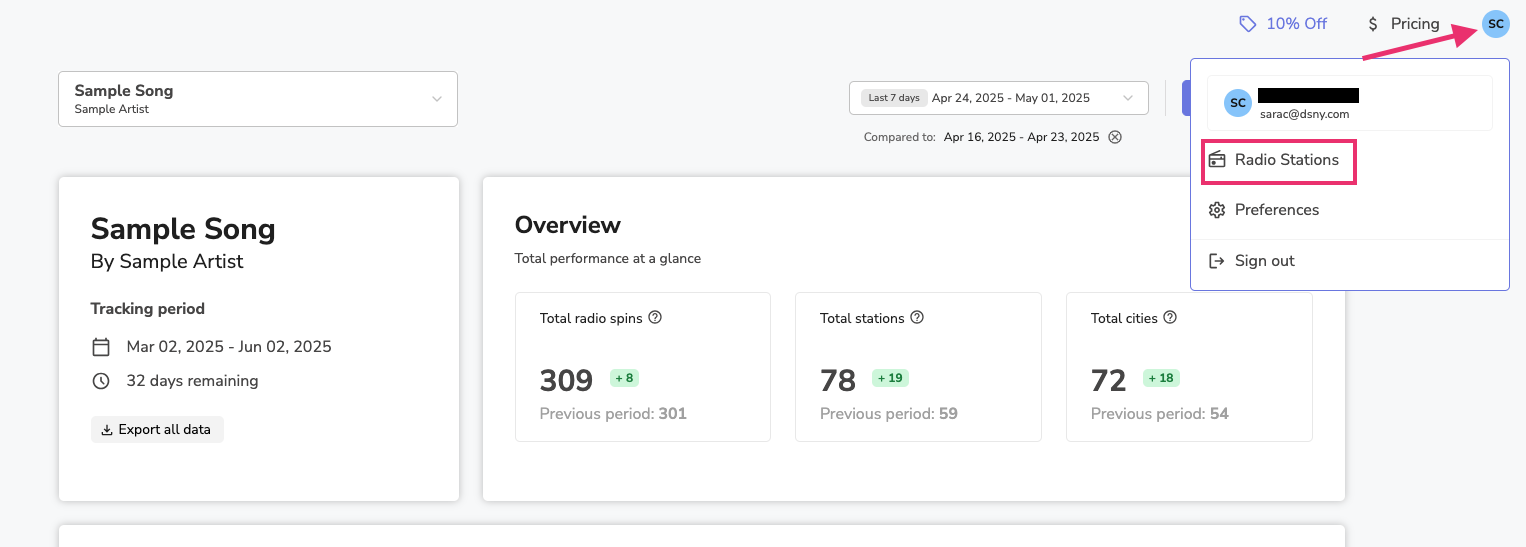Image resolution: width=1526 pixels, height=547 pixels.
Task: Click the Radio Stations radio icon
Action: pyautogui.click(x=1217, y=160)
